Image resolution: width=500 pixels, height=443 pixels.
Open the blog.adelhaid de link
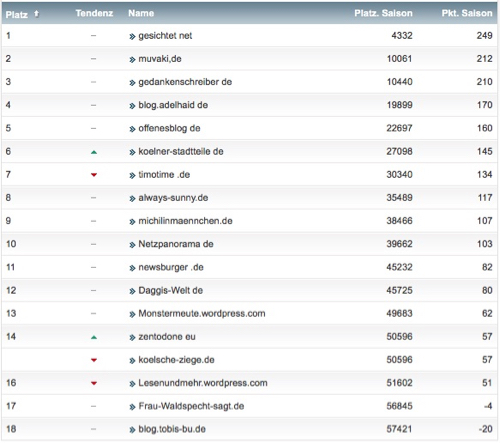point(173,105)
